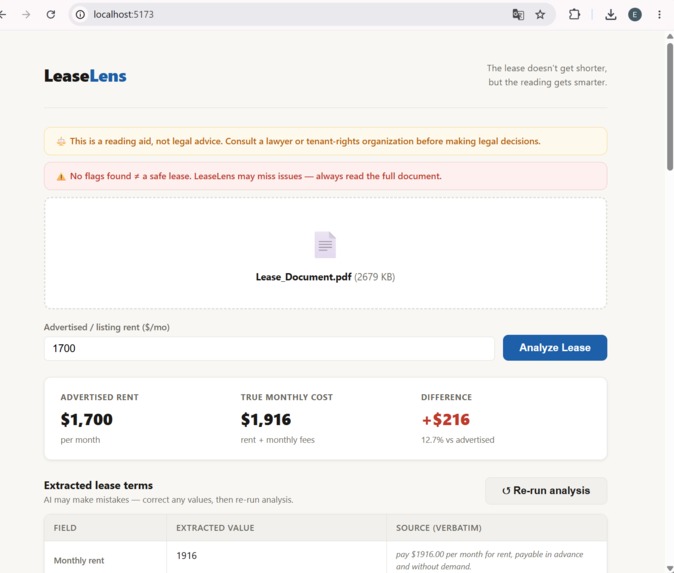Reload the page with the refresh icon
The height and width of the screenshot is (573, 674).
tap(51, 15)
